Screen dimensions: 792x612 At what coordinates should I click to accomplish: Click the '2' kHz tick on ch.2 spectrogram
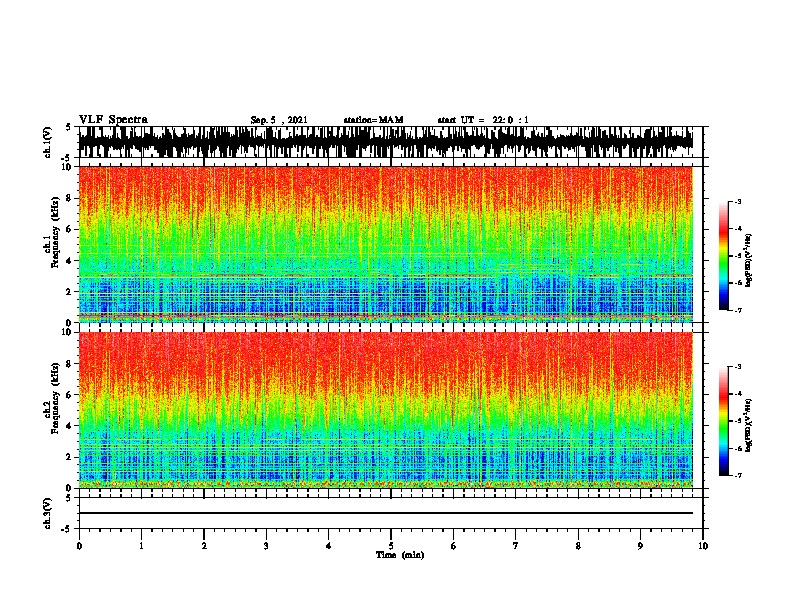click(x=70, y=457)
